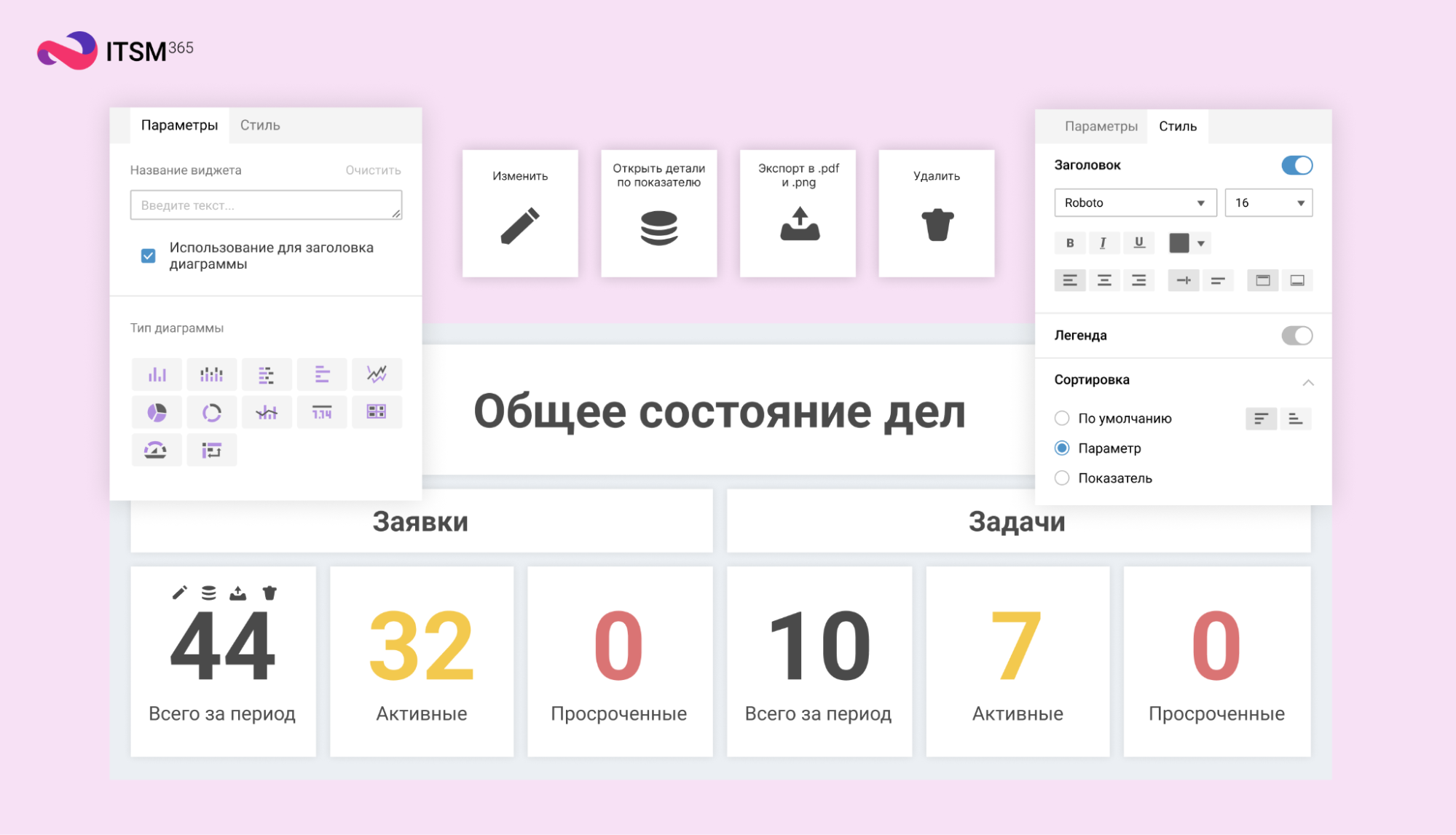The height and width of the screenshot is (835, 1456).
Task: Switch to Стиль tab in left panel
Action: (x=260, y=125)
